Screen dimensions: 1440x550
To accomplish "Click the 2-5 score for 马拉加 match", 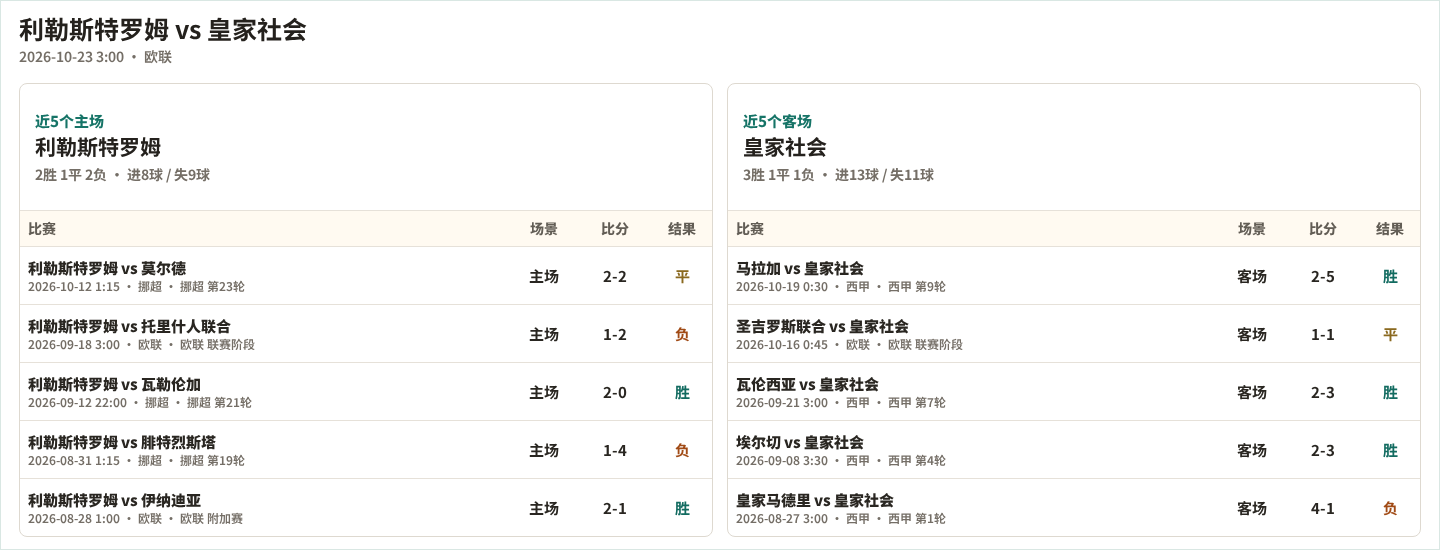I will pyautogui.click(x=1323, y=276).
